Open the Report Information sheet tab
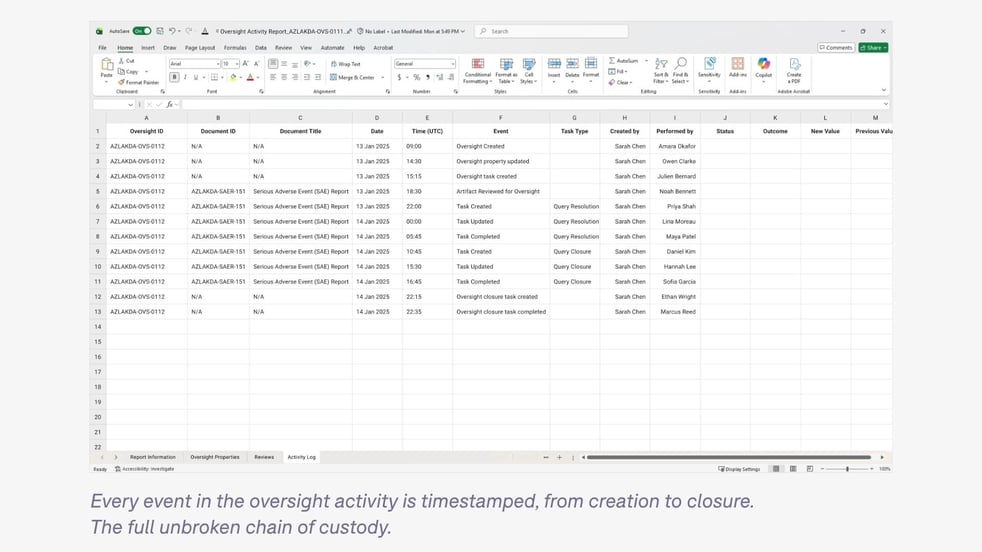Viewport: 982px width, 552px height. [153, 457]
